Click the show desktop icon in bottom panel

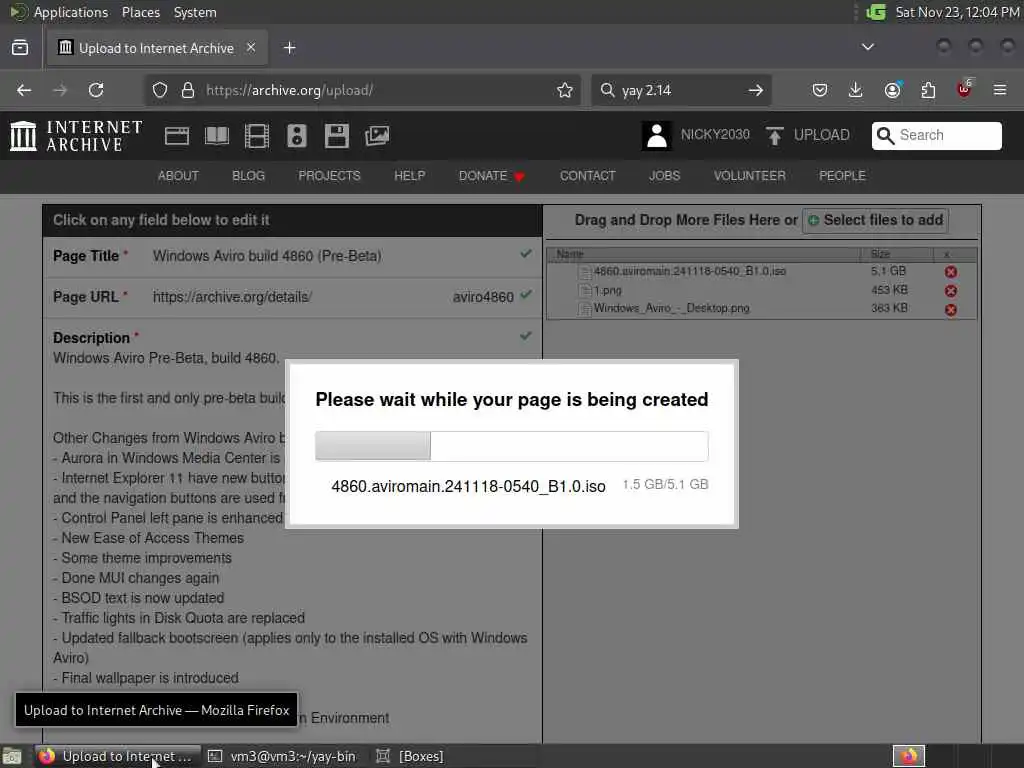[x=12, y=756]
